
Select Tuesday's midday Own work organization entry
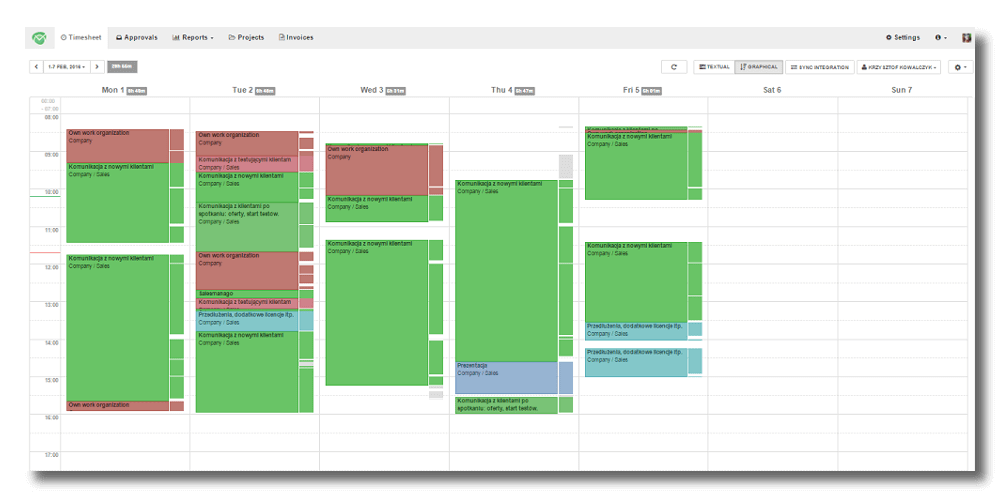(x=247, y=270)
